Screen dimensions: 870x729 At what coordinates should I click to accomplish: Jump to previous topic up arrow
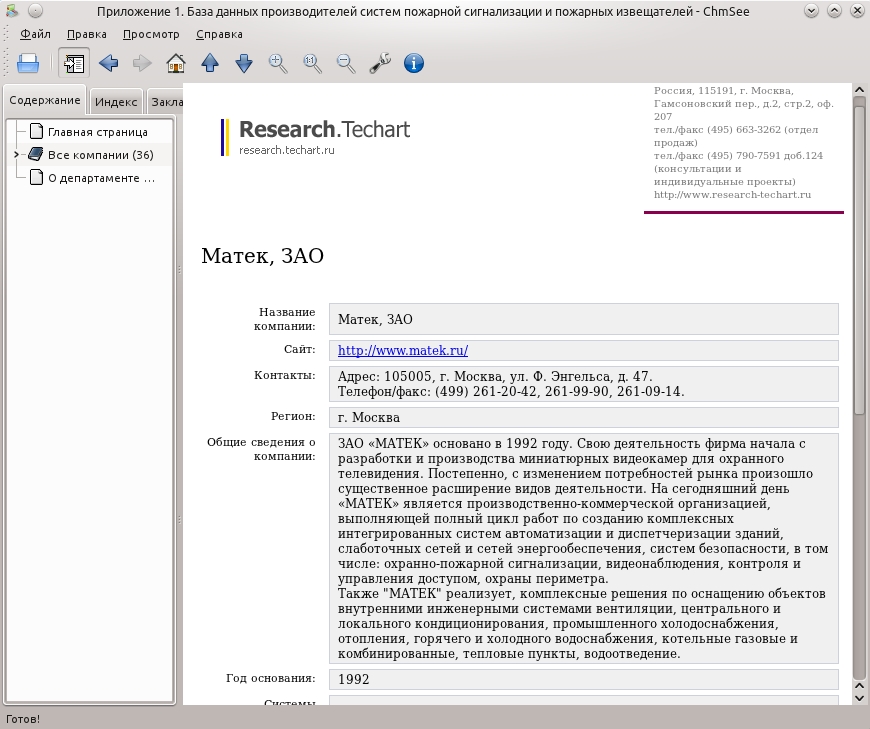[x=210, y=63]
